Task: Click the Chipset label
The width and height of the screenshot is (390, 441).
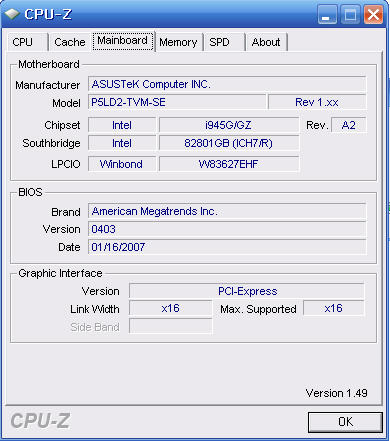Action: pyautogui.click(x=62, y=125)
